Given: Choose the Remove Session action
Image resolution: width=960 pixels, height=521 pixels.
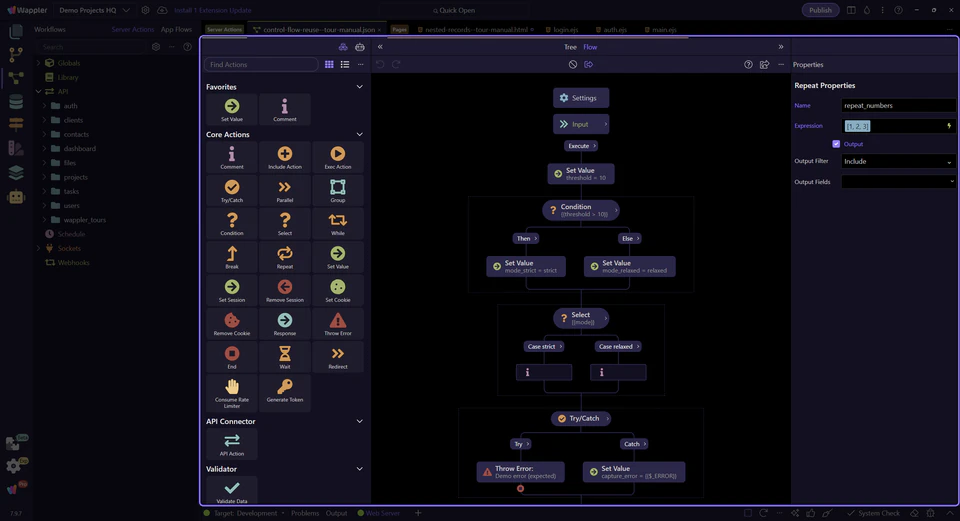Looking at the screenshot, I should (x=285, y=291).
